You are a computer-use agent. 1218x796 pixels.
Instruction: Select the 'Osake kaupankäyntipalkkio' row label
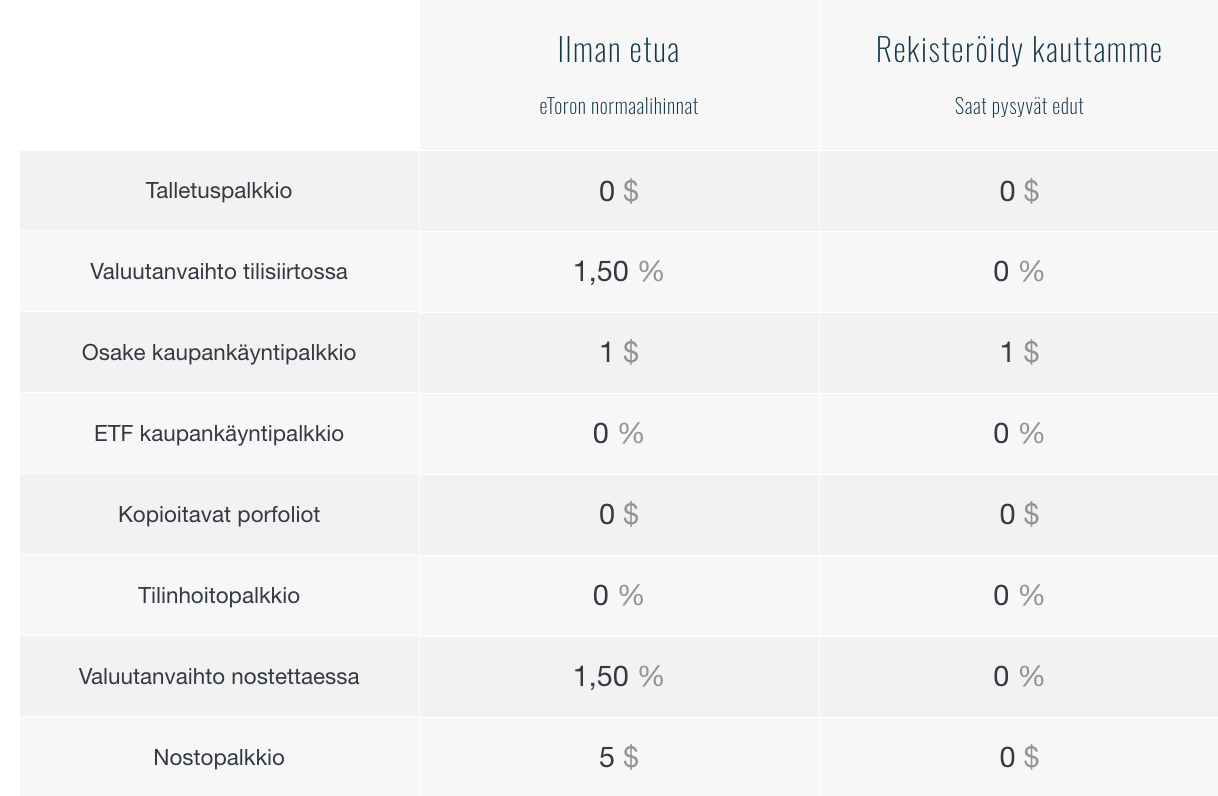tap(219, 353)
